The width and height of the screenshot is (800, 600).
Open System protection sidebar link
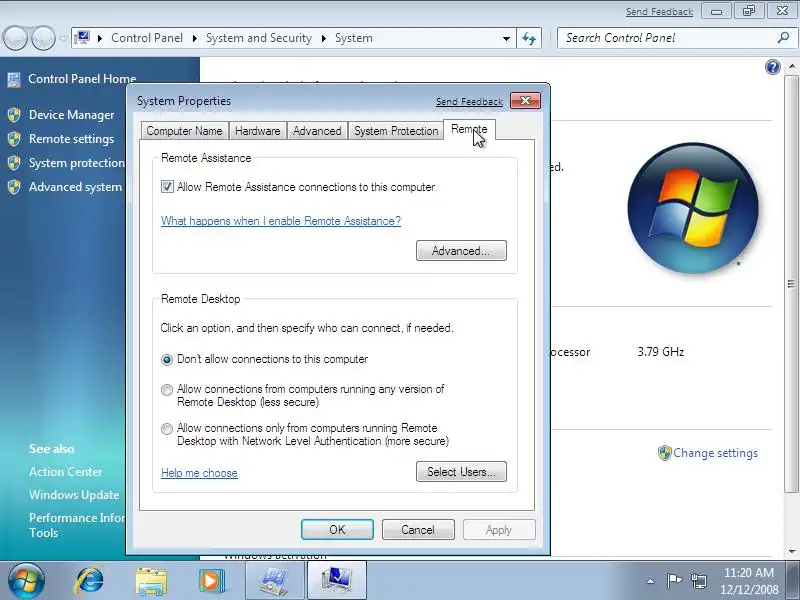(77, 163)
